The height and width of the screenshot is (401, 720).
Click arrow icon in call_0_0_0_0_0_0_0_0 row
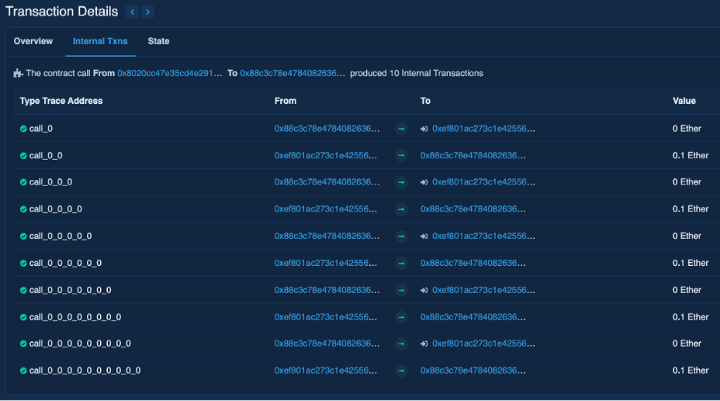coord(400,317)
